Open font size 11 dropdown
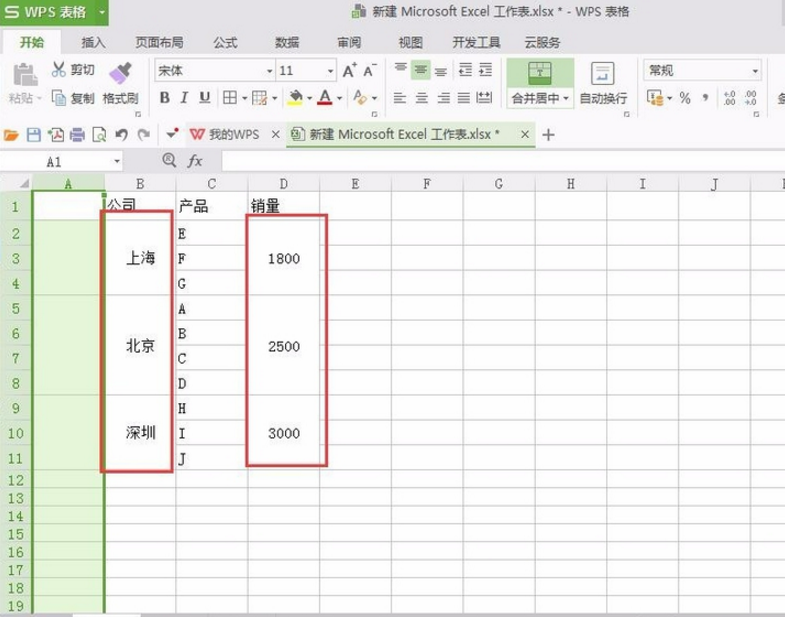785x617 pixels. point(330,71)
